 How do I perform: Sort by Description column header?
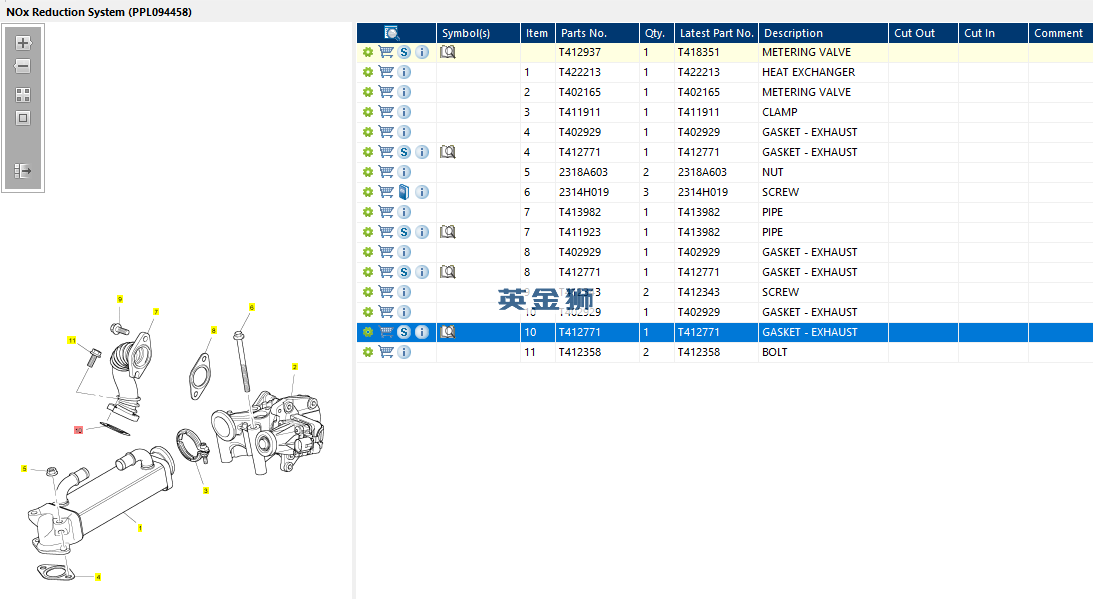823,33
